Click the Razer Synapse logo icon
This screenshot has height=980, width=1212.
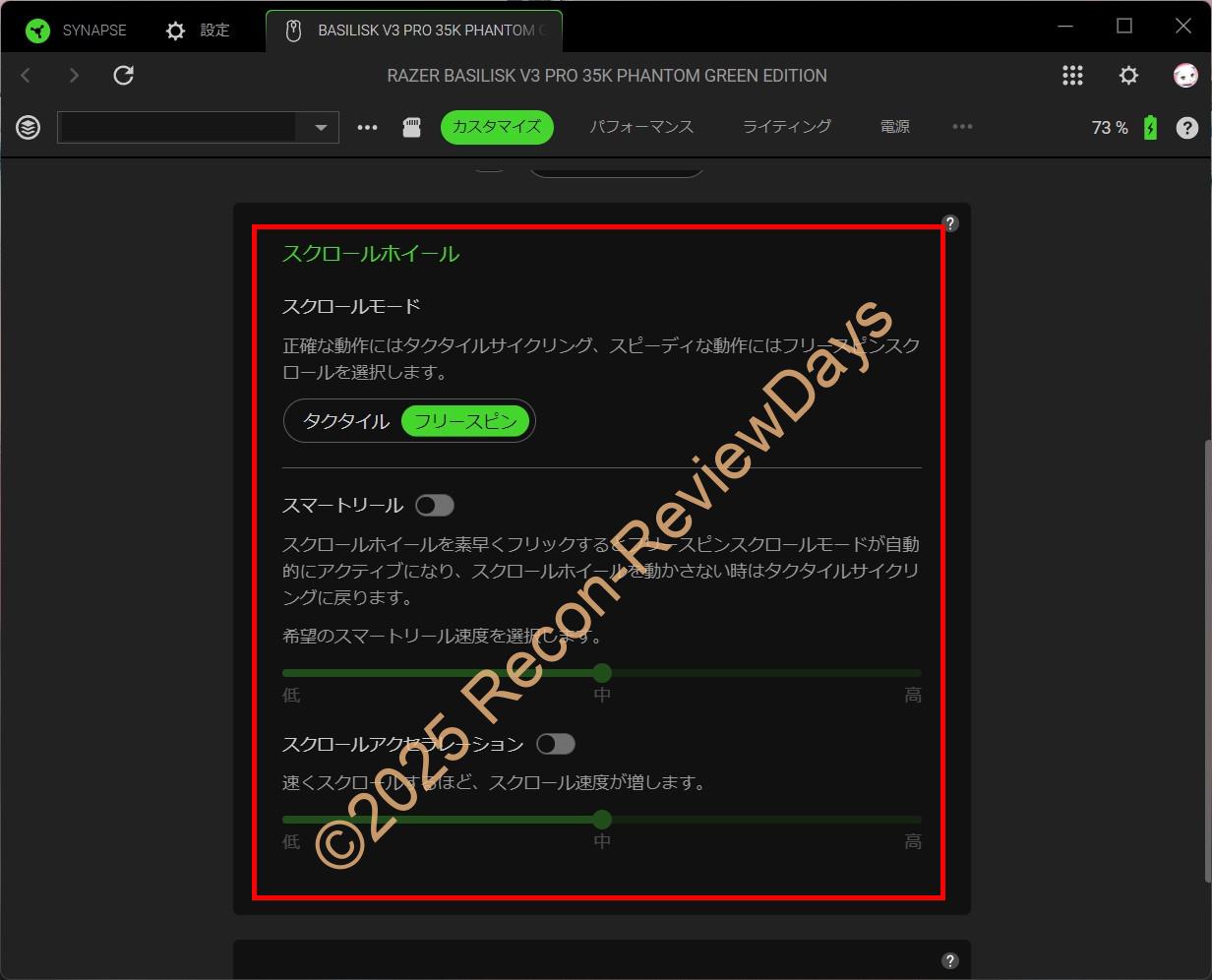[x=37, y=31]
